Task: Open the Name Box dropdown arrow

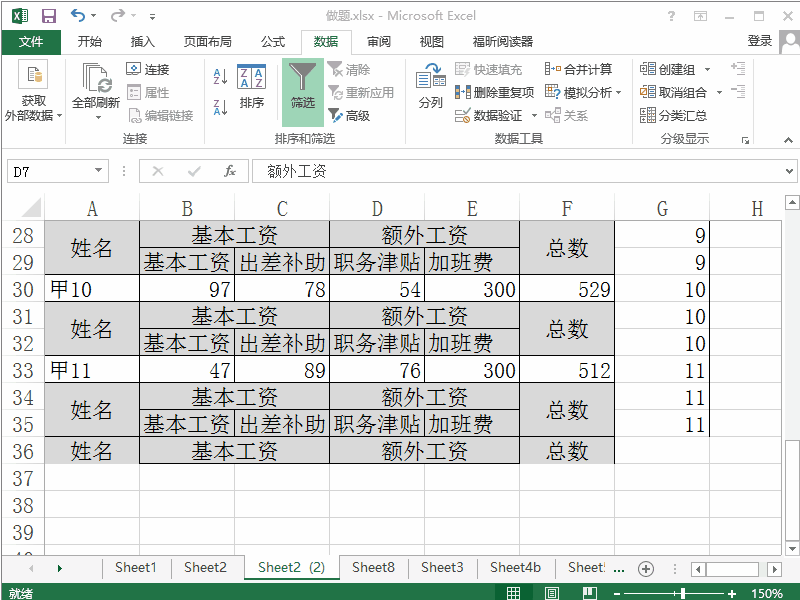Action: 97,171
